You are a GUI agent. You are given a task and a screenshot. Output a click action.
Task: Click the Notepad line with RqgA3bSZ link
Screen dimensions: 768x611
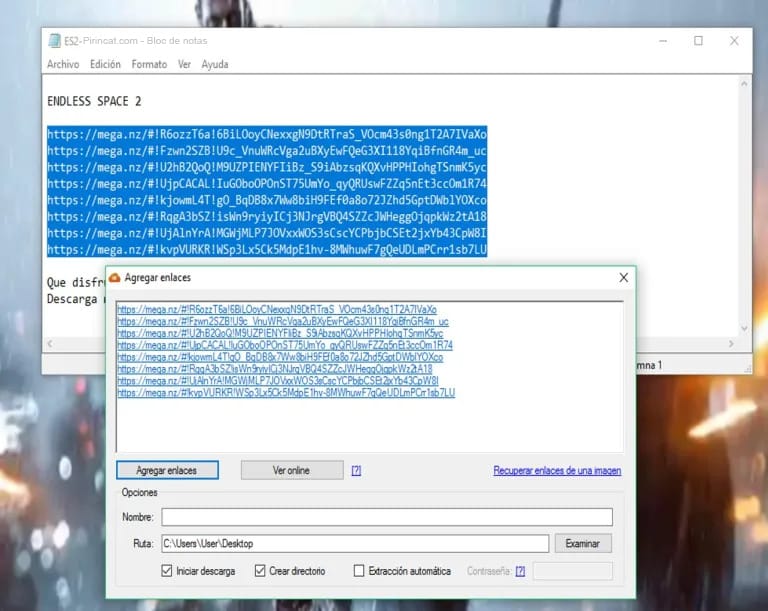[267, 217]
